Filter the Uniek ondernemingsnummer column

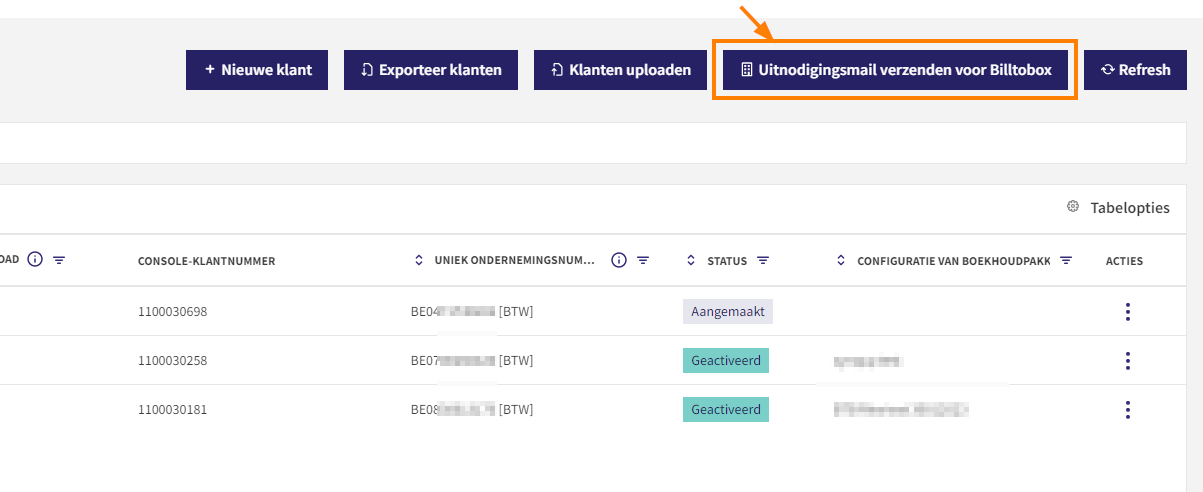click(643, 260)
